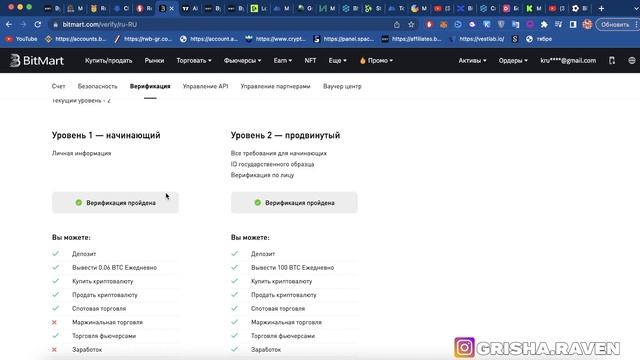Screen dimensions: 640x360
Task: Expand the Активы dropdown
Action: (x=472, y=60)
